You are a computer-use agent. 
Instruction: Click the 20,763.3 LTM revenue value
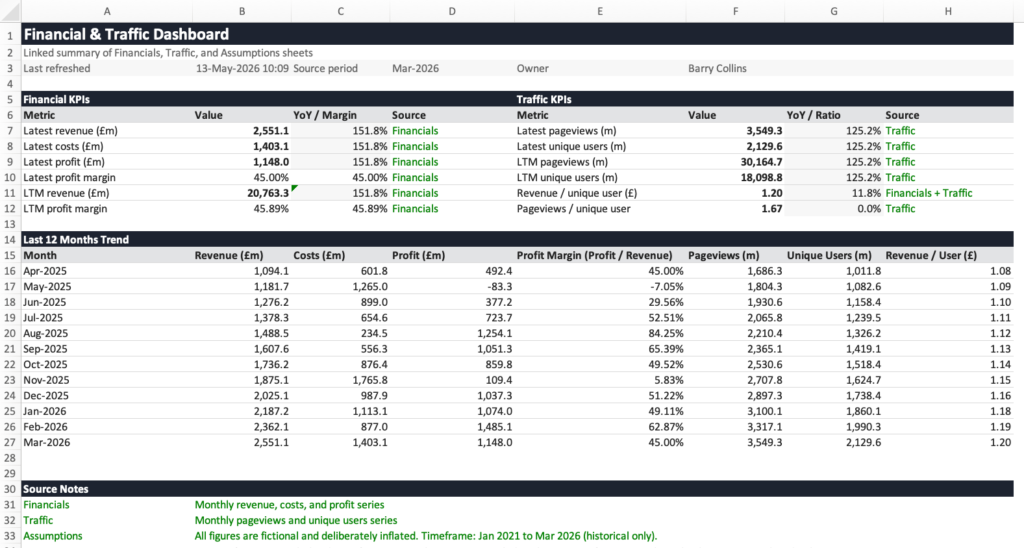[x=268, y=193]
